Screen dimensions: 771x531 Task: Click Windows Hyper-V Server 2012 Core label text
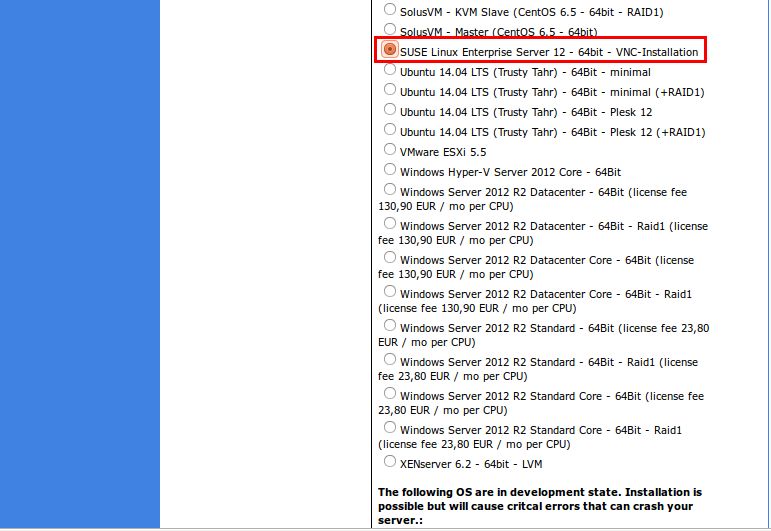pyautogui.click(x=510, y=172)
